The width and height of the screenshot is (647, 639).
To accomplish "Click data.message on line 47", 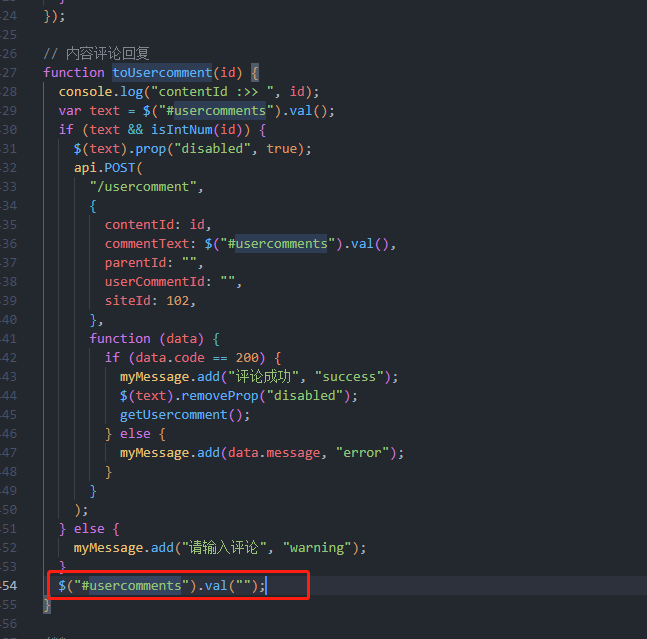I will (x=274, y=453).
